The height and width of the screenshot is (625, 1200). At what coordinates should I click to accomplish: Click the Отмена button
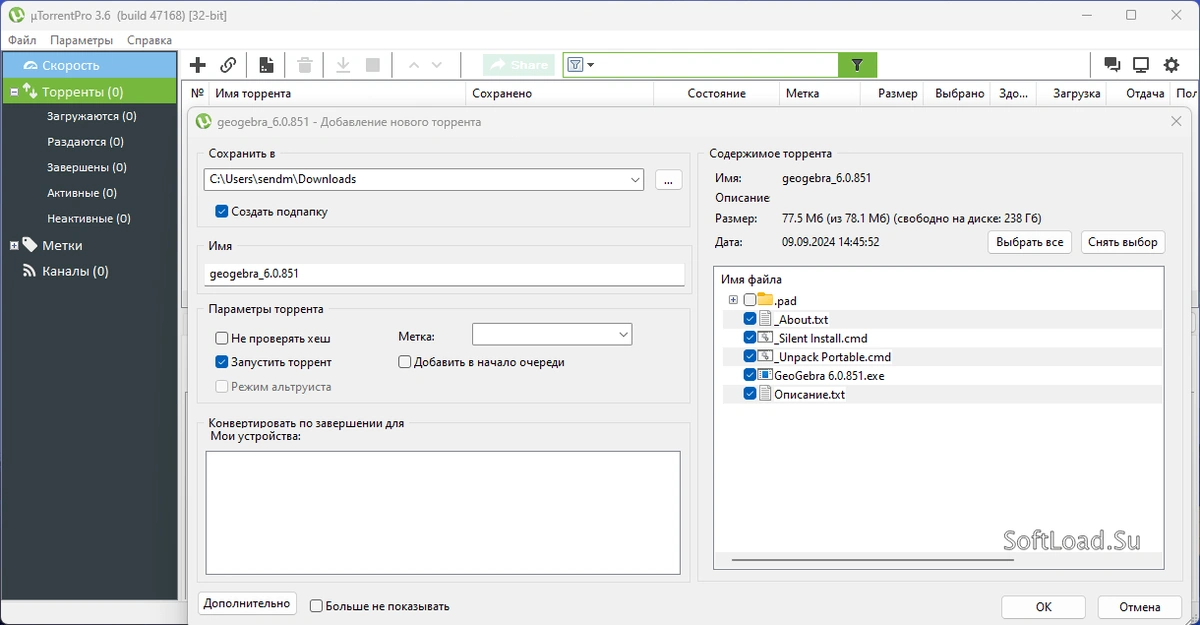coord(1139,607)
